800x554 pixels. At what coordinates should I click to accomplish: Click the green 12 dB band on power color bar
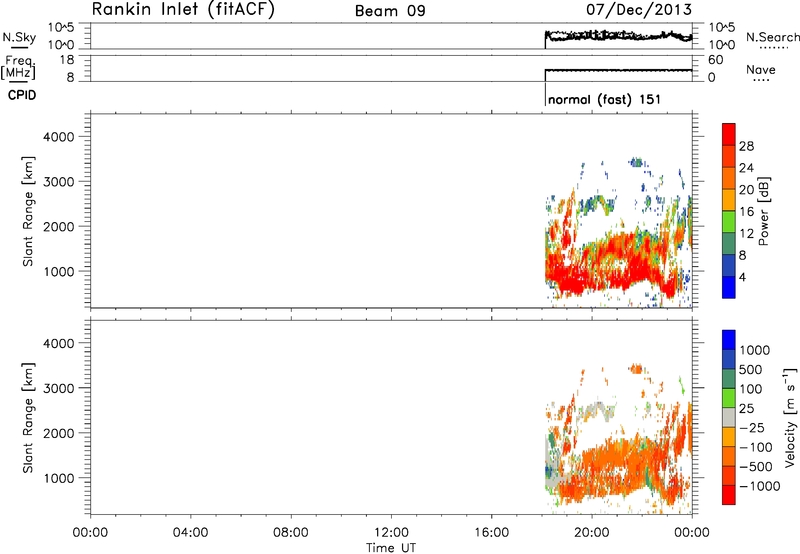(x=729, y=222)
